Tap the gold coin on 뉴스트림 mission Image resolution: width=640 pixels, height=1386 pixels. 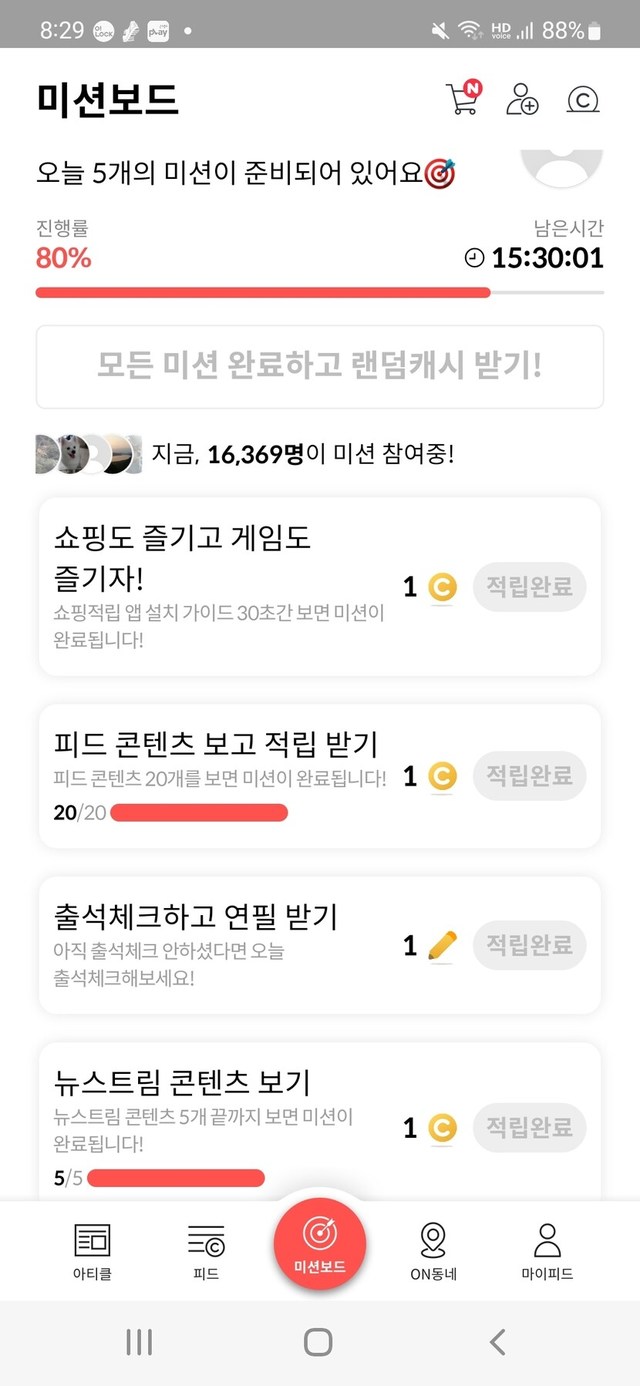tap(442, 1129)
